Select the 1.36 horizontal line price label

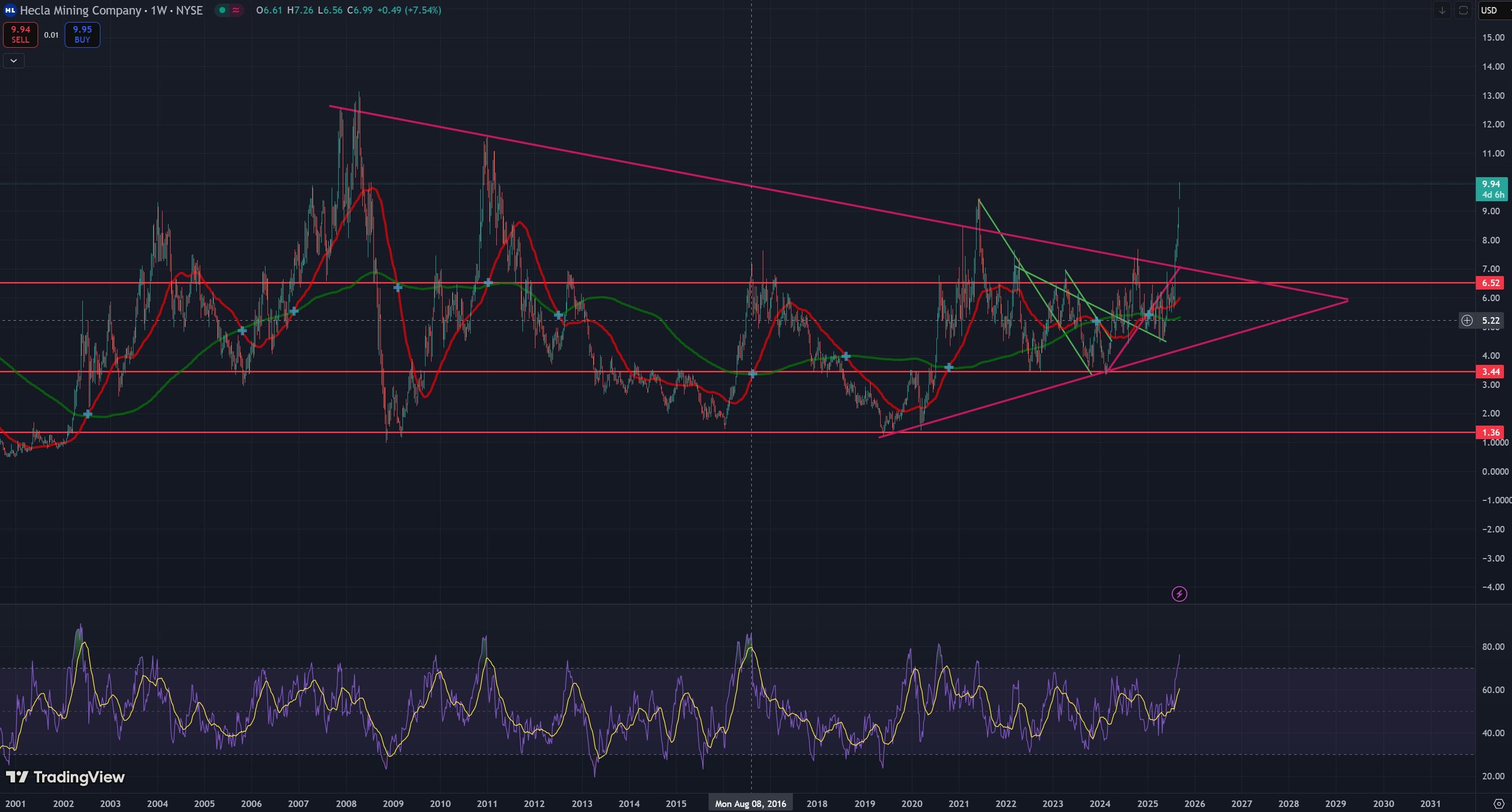coord(1491,433)
